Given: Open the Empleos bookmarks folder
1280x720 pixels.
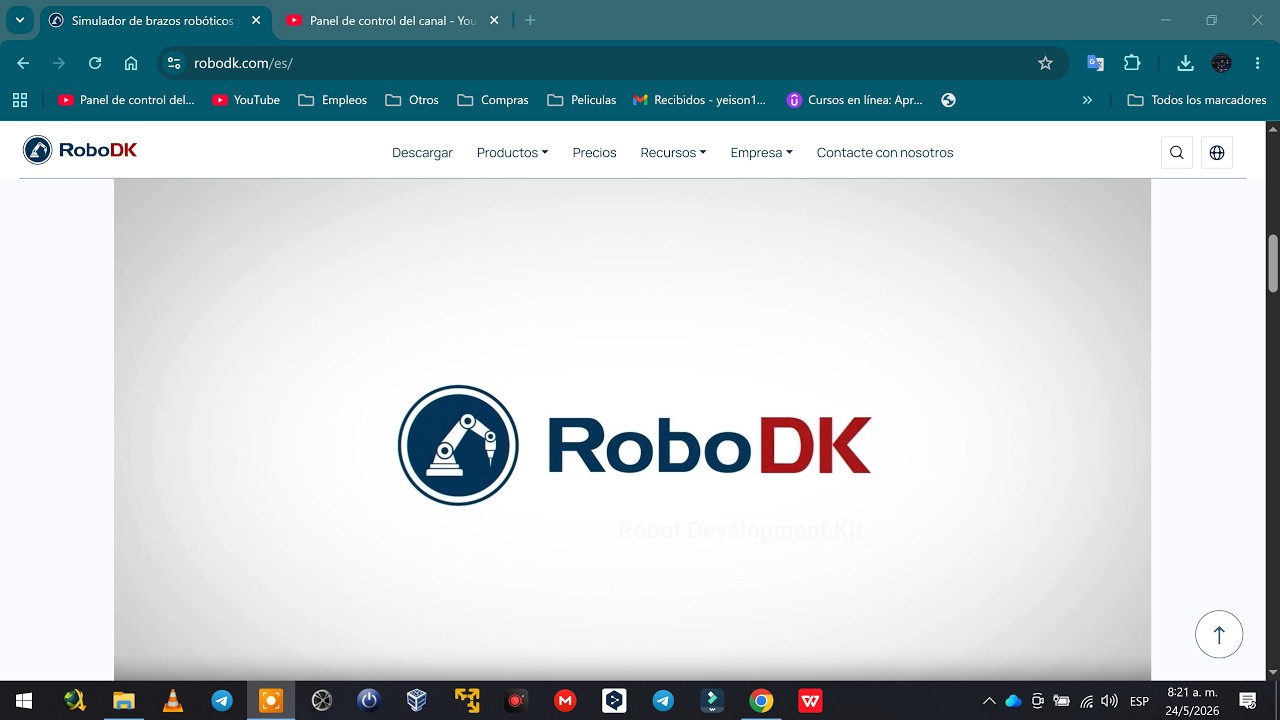Looking at the screenshot, I should coord(333,100).
